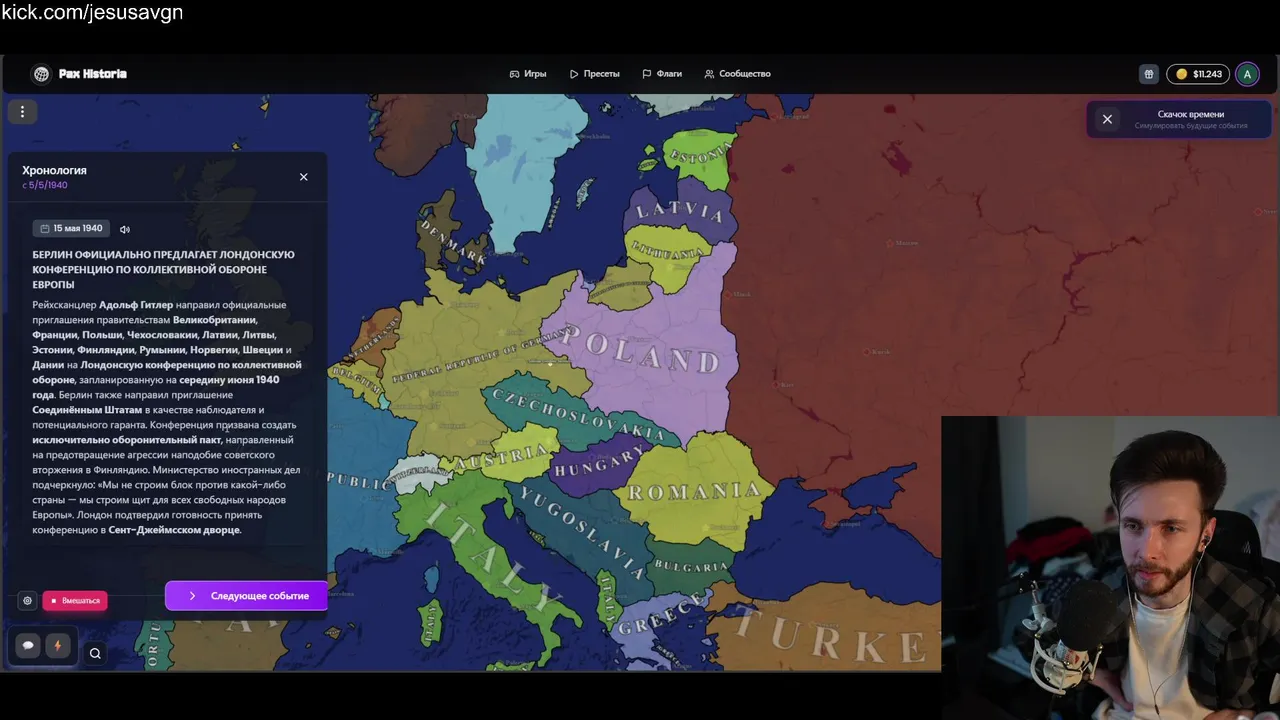Image resolution: width=1280 pixels, height=720 pixels.
Task: Select Latvia on the map
Action: 680,211
